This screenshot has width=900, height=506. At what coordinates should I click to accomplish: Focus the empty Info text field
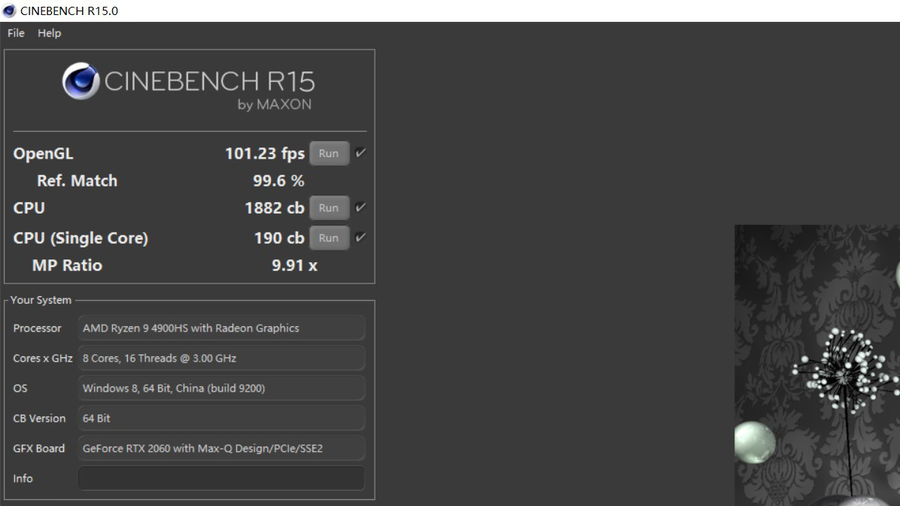click(x=221, y=478)
